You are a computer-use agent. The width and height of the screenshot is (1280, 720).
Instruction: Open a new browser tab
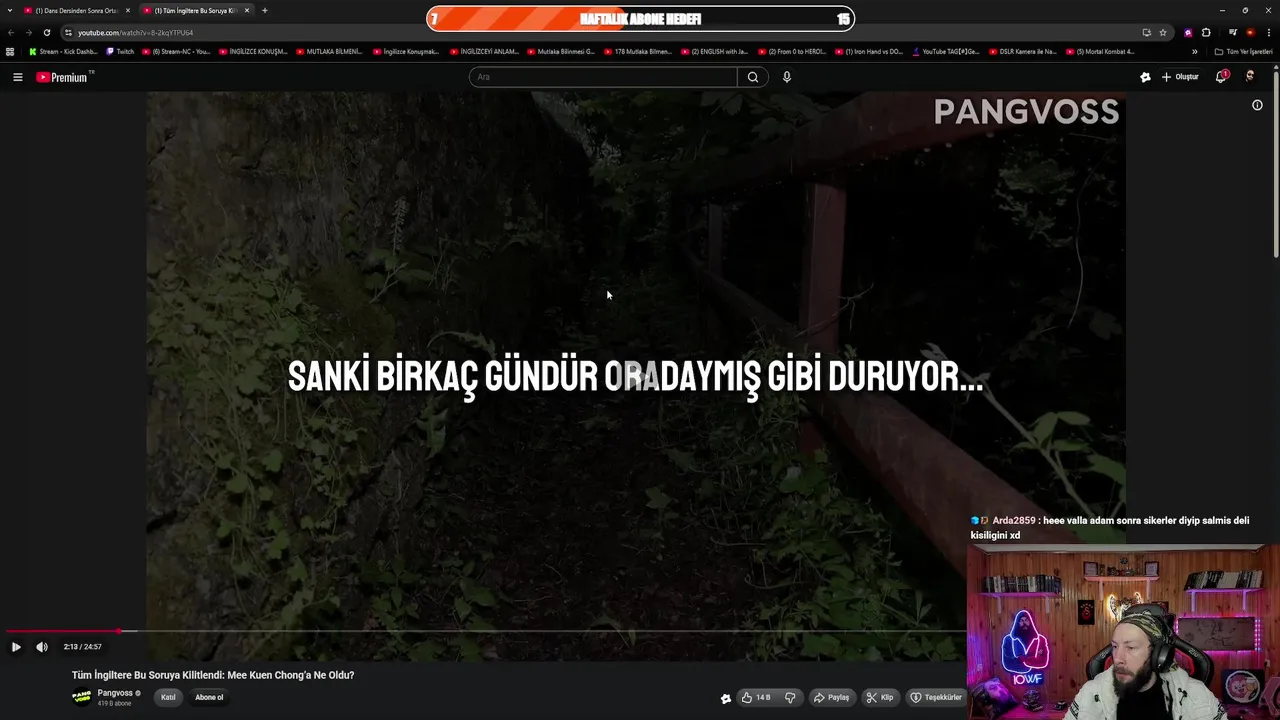pyautogui.click(x=264, y=10)
